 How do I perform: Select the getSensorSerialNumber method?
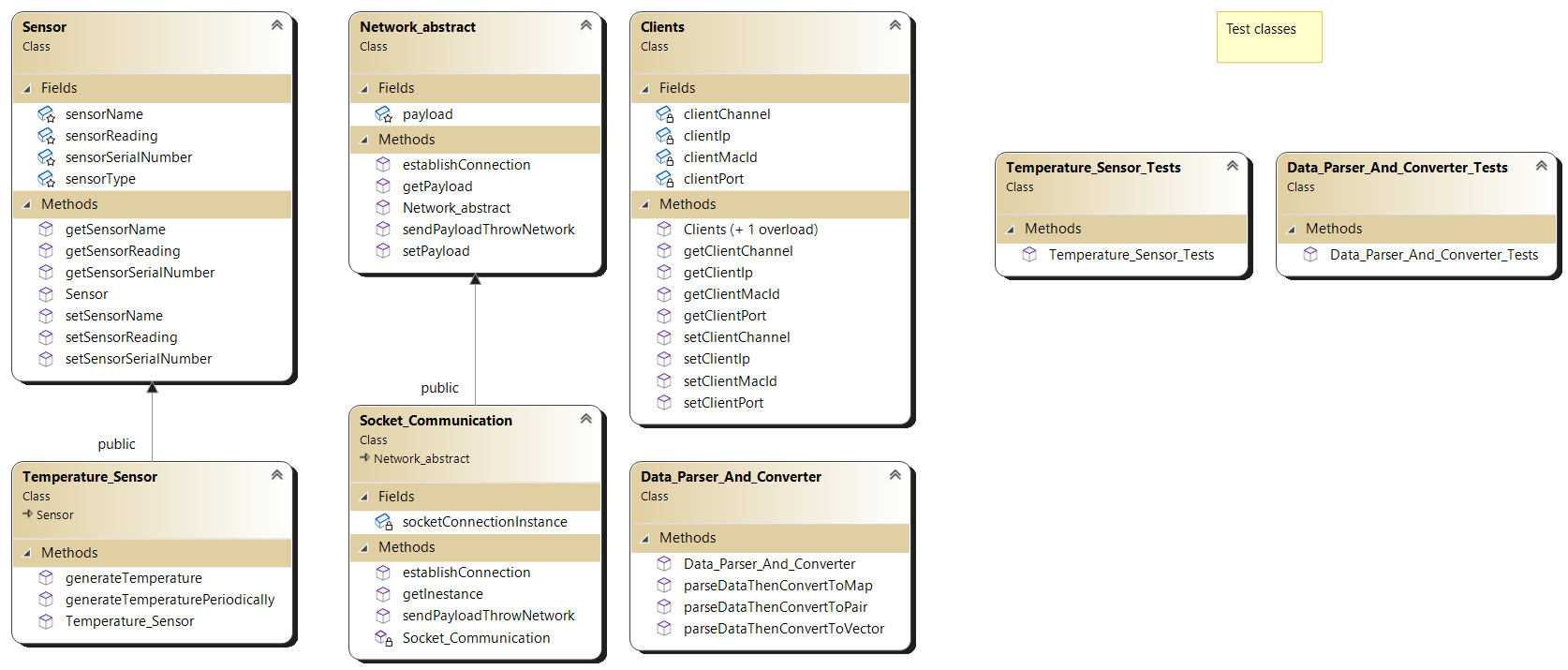140,273
